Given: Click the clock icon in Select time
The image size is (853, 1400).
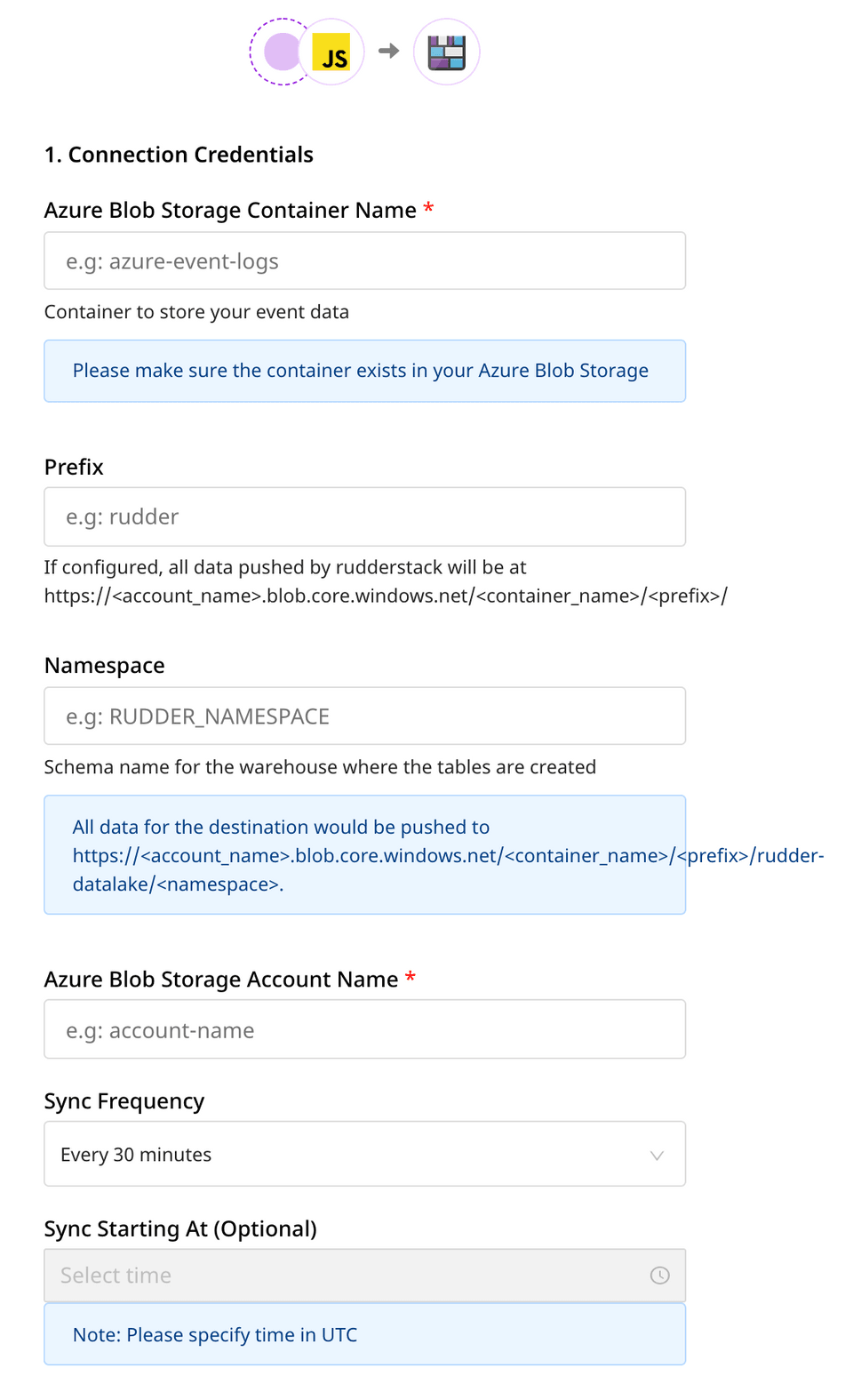Looking at the screenshot, I should 659,1276.
